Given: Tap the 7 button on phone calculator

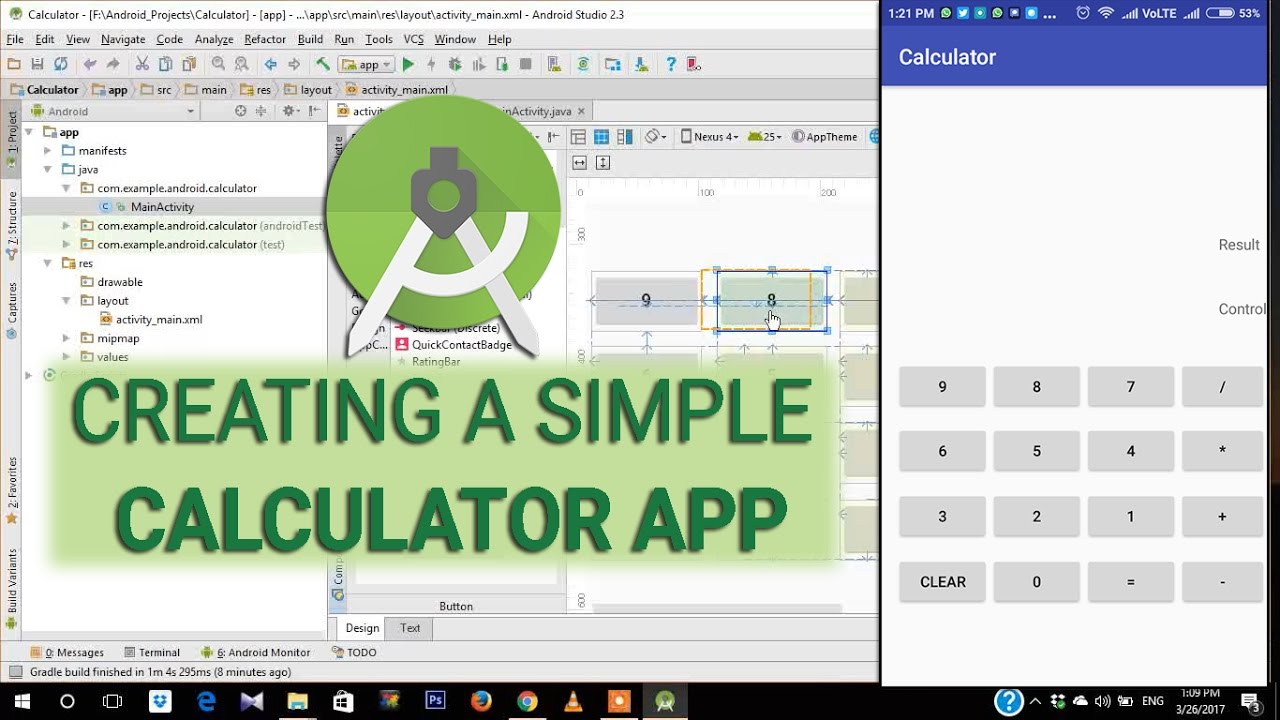Looking at the screenshot, I should click(x=1131, y=387).
